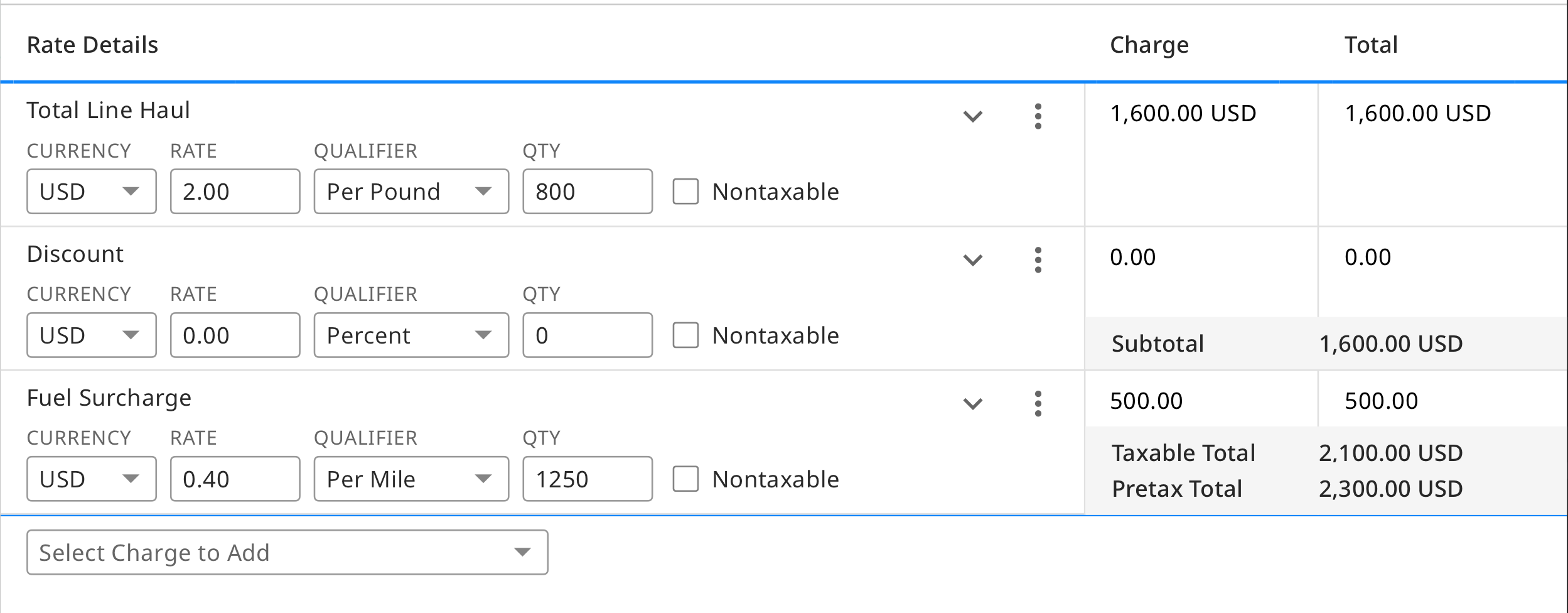Click the Subtotal value 1,600.00 USD
Viewport: 1568px width, 613px height.
click(x=1391, y=344)
